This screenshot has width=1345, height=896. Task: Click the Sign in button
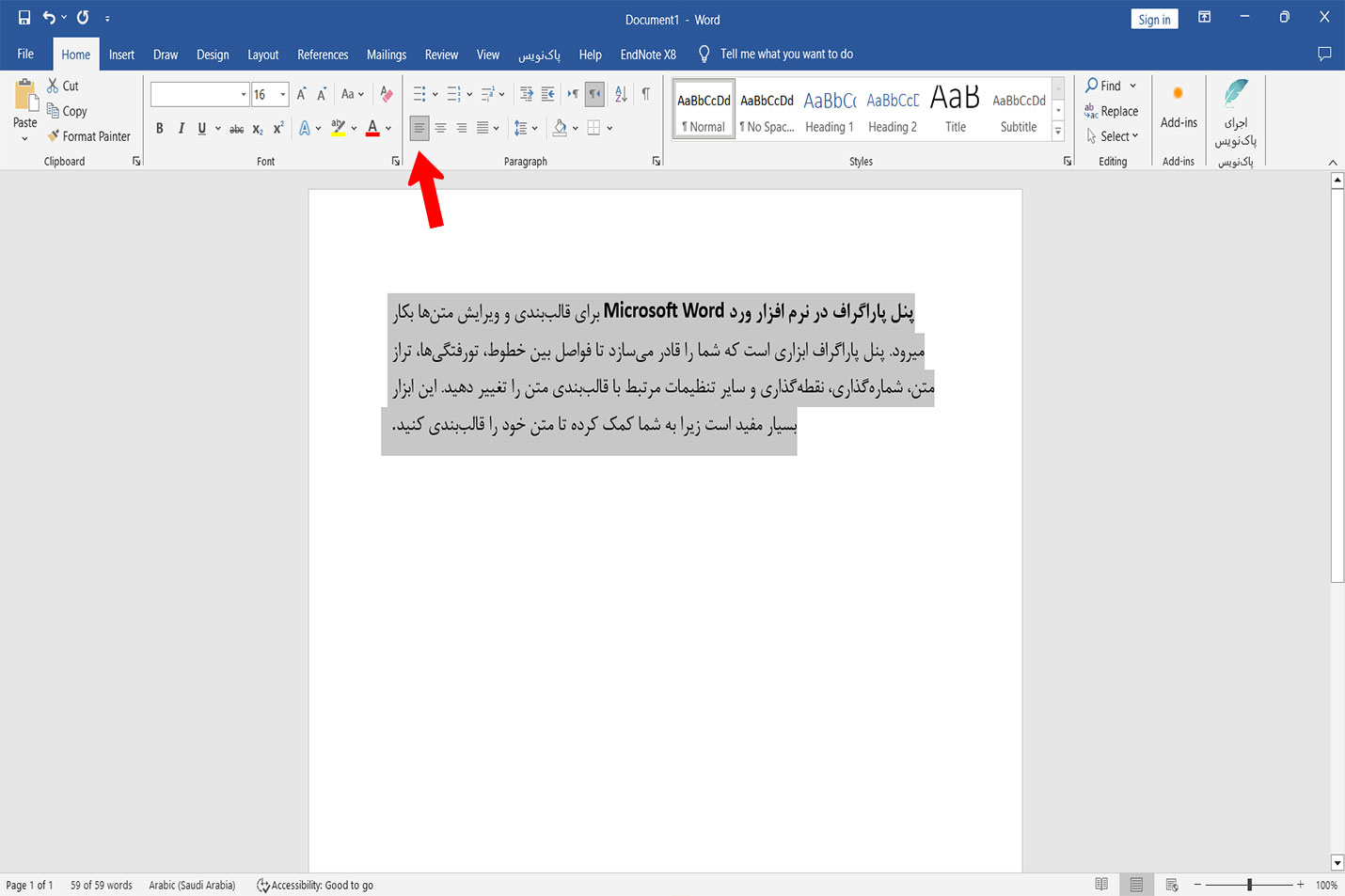(x=1154, y=19)
